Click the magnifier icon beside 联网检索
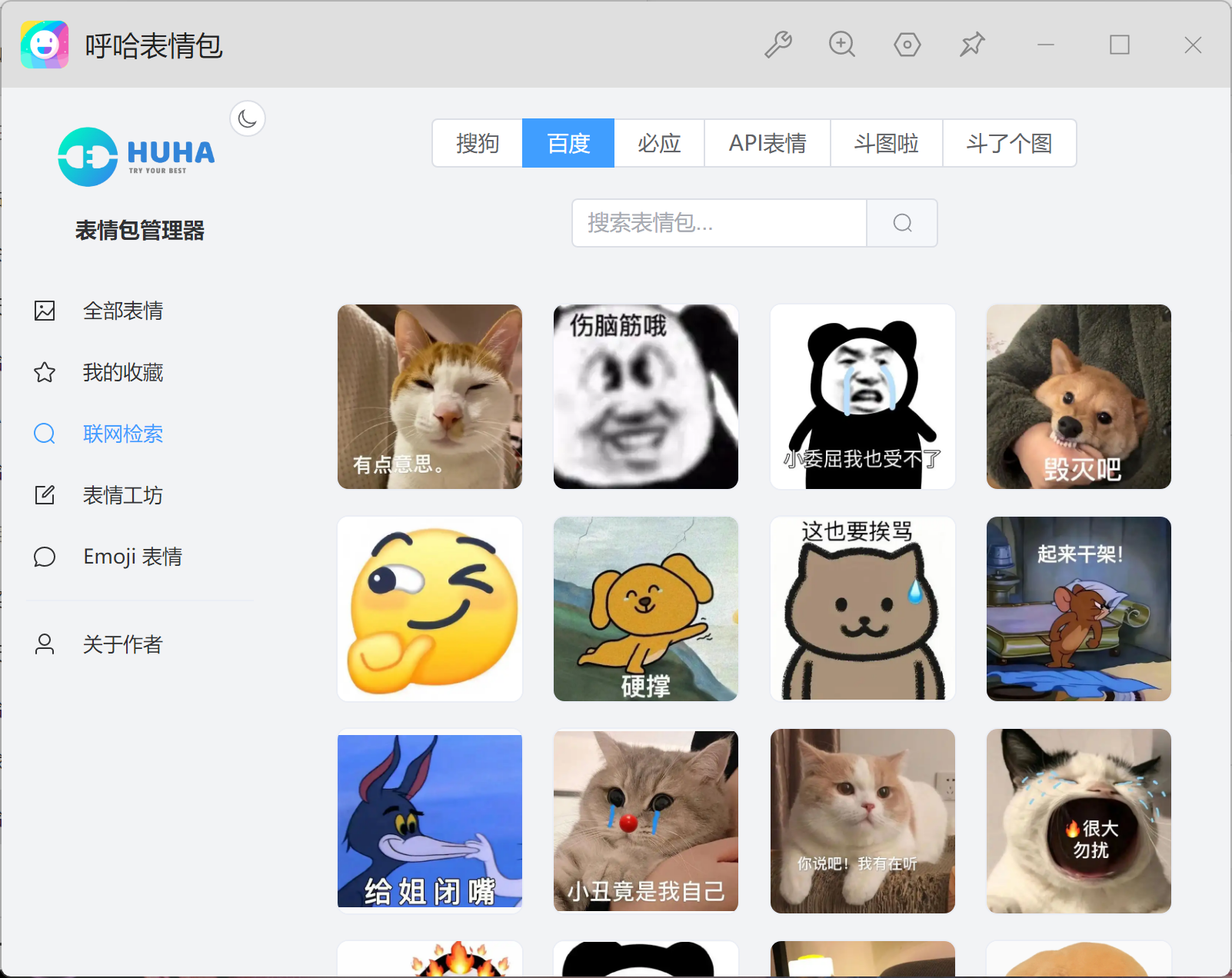1232x978 pixels. pyautogui.click(x=45, y=434)
